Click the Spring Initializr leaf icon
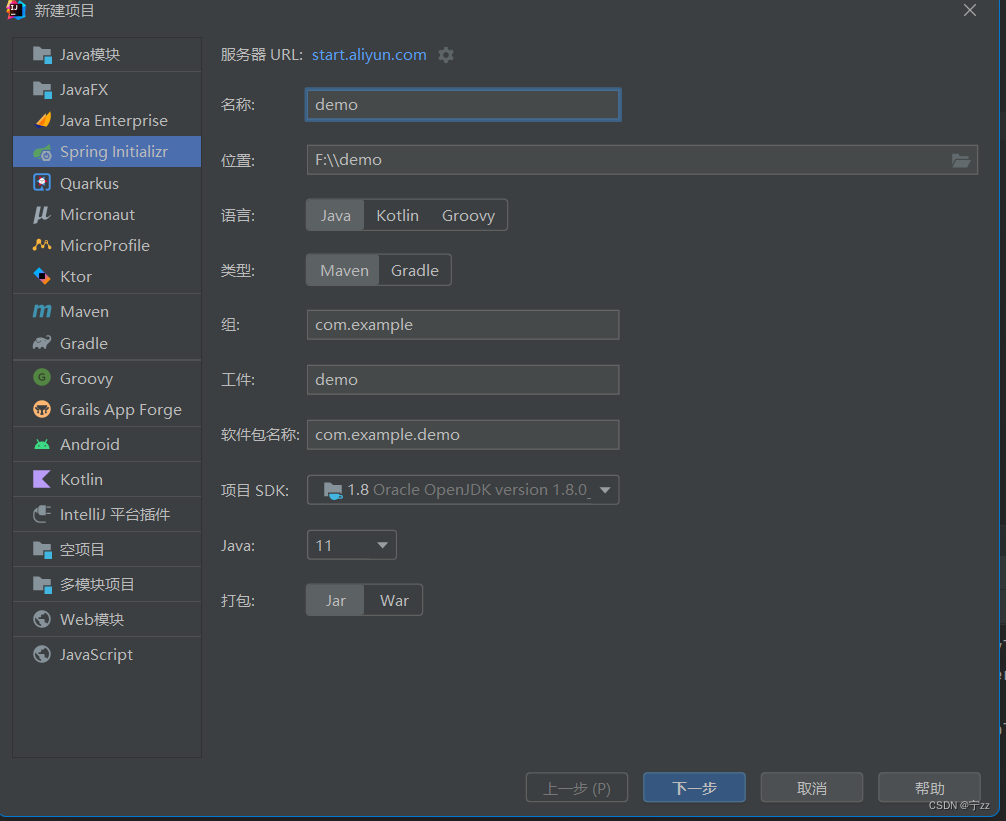The width and height of the screenshot is (1006, 821). tap(42, 152)
